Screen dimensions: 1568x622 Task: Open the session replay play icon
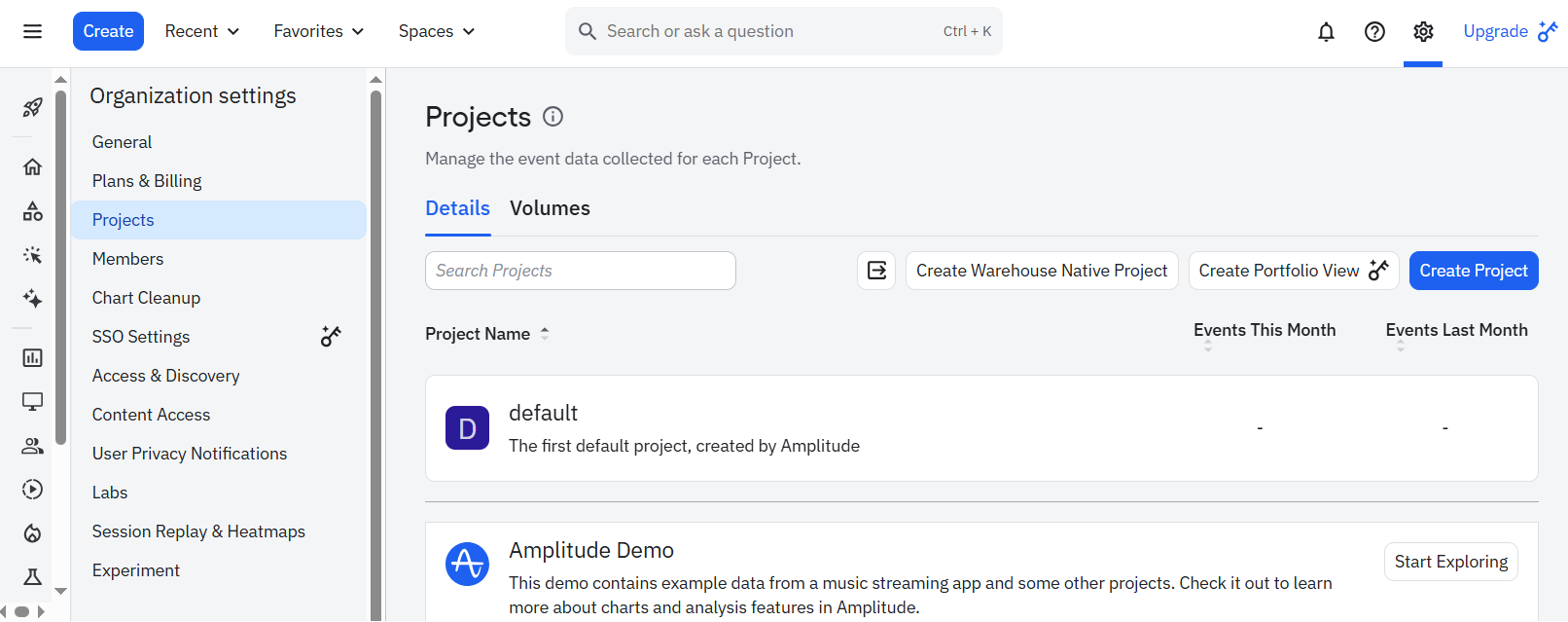coord(32,489)
